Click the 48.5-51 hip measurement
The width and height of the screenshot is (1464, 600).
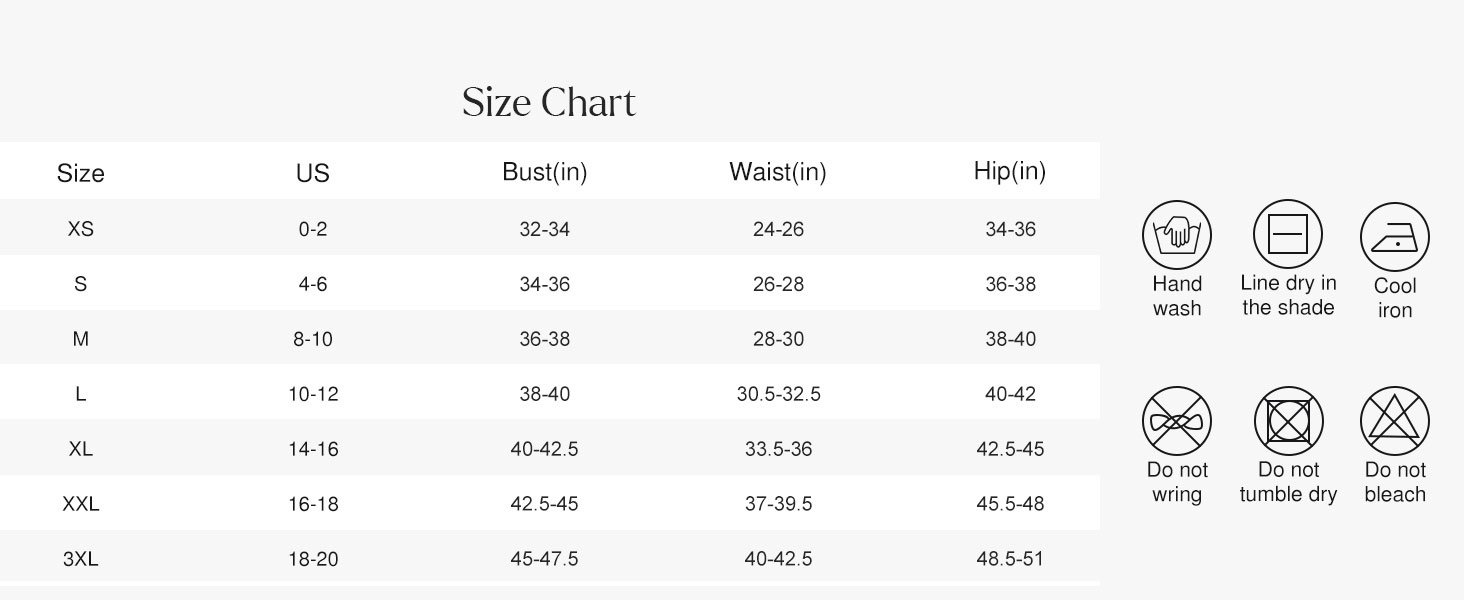(1010, 559)
